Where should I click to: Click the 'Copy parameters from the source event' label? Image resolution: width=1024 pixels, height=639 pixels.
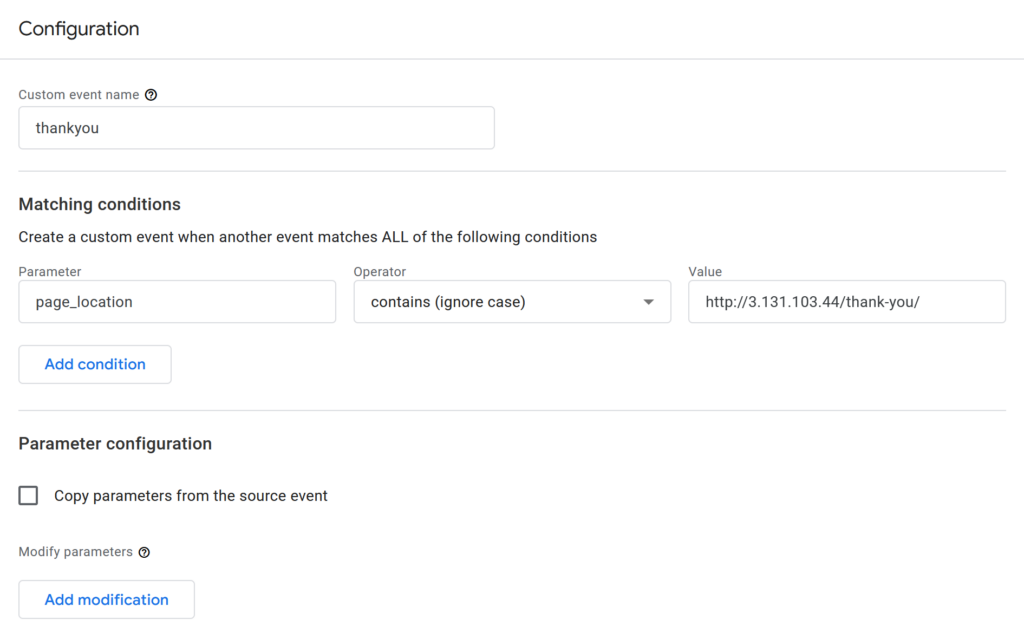coord(190,496)
